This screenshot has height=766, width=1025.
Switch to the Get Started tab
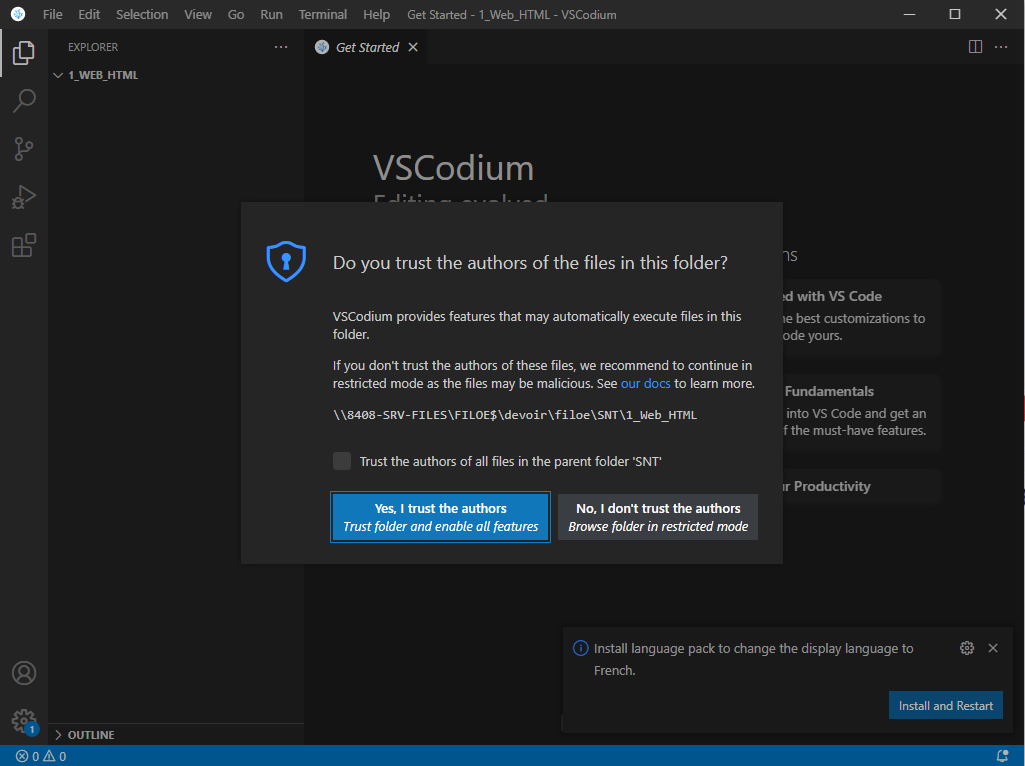pyautogui.click(x=366, y=47)
